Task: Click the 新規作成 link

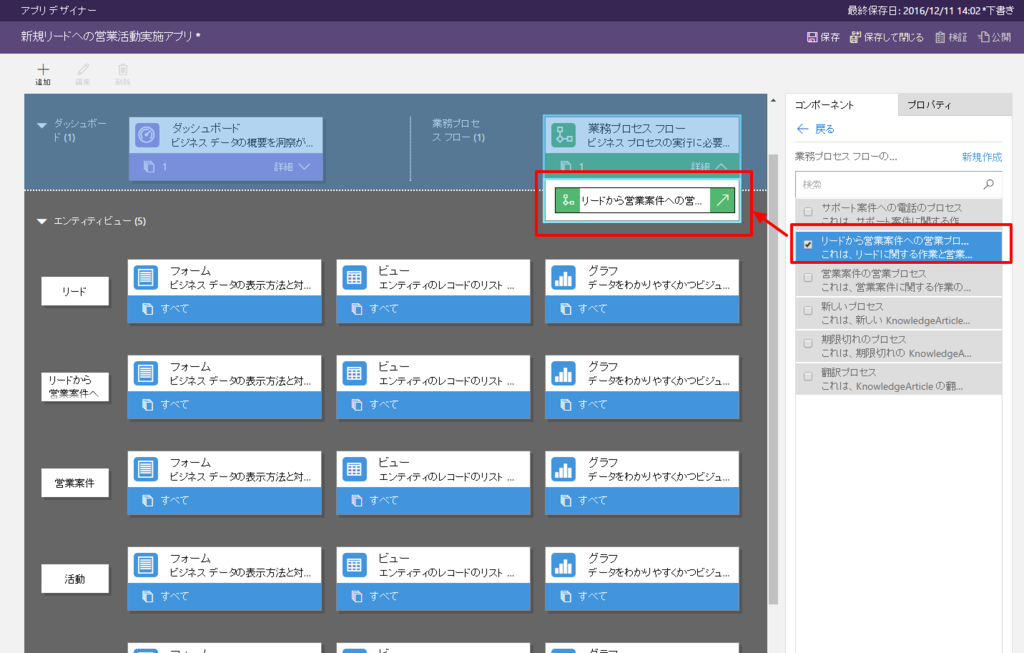Action: (982, 157)
